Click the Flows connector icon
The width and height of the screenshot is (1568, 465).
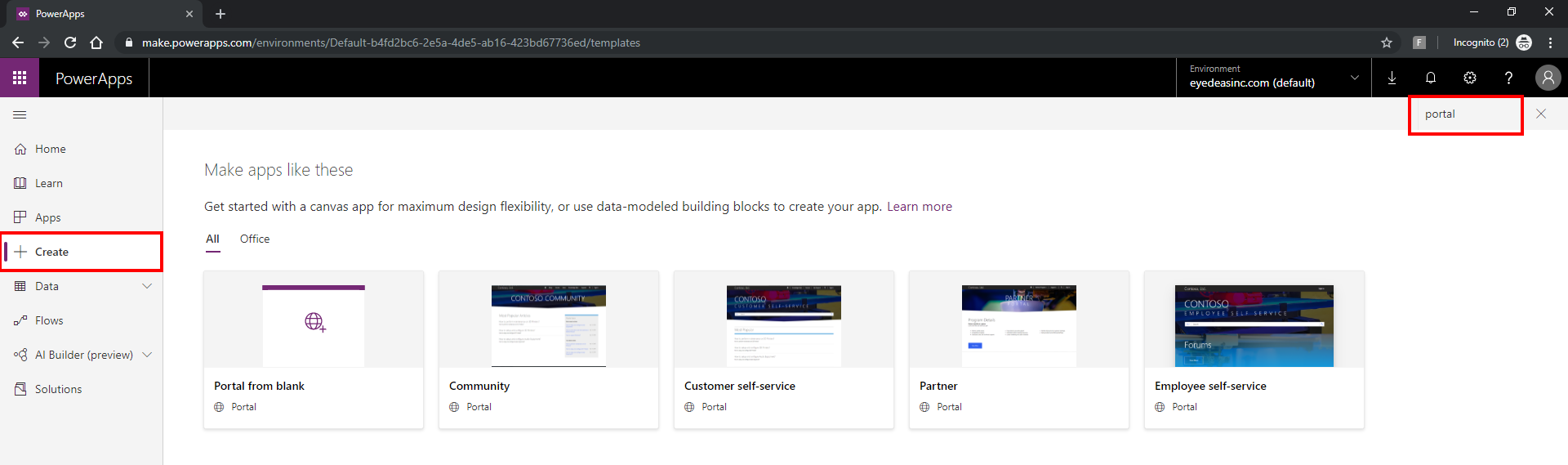point(20,320)
